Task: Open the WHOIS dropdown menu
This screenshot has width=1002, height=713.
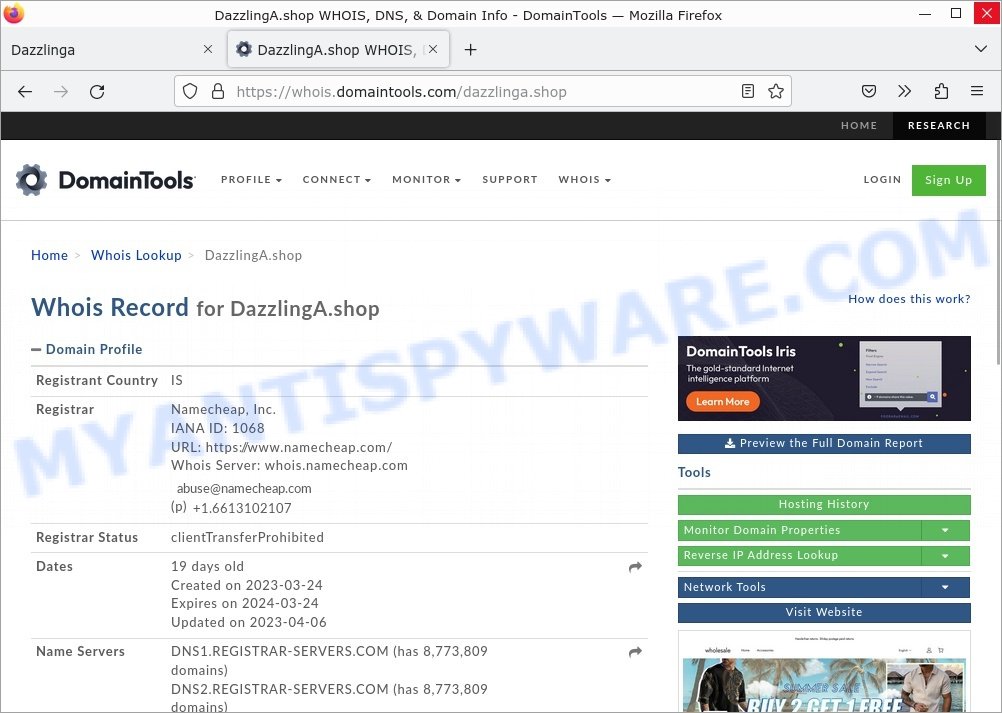Action: tap(584, 180)
